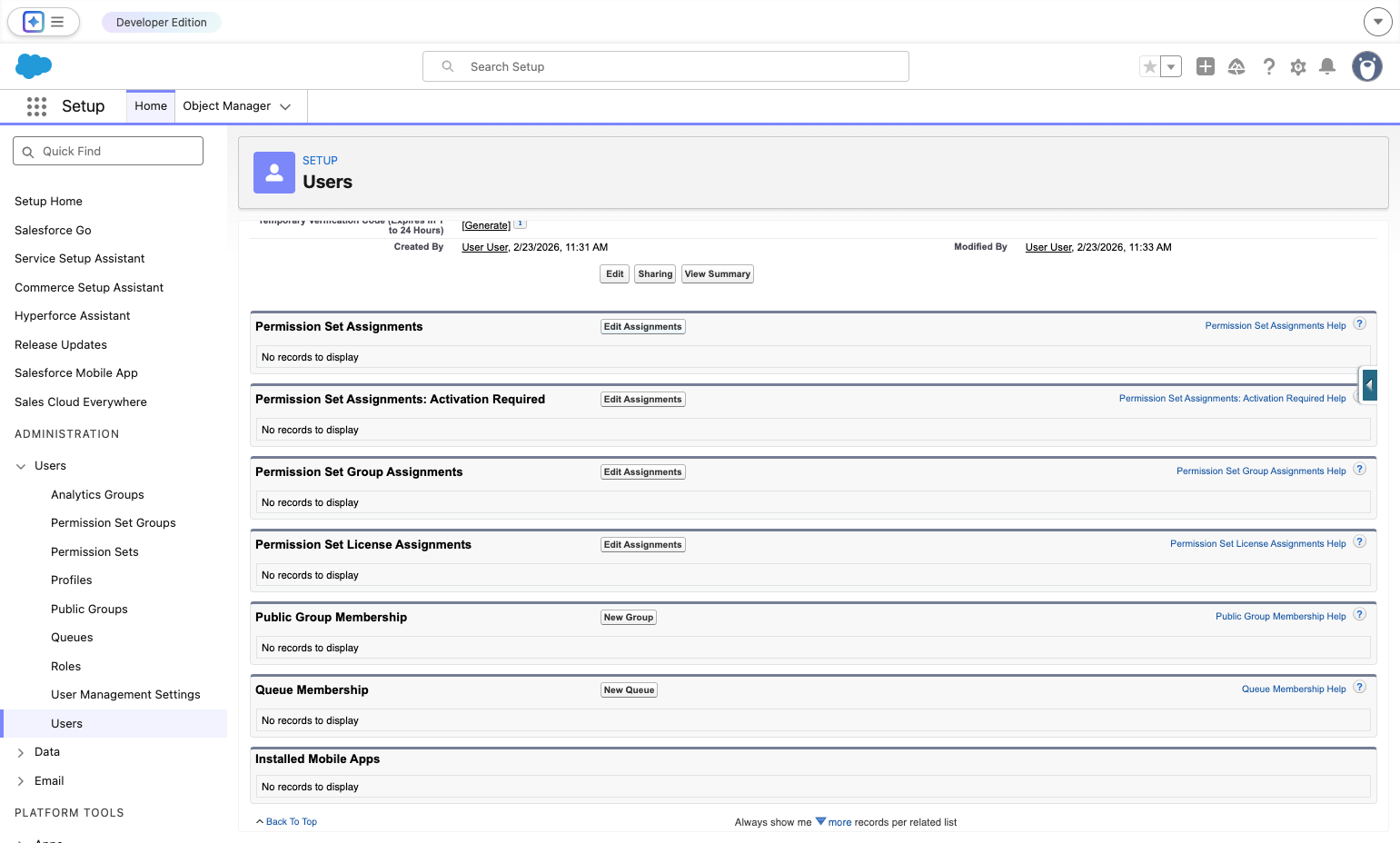
Task: Click the Salesforce cloud logo
Action: click(34, 66)
